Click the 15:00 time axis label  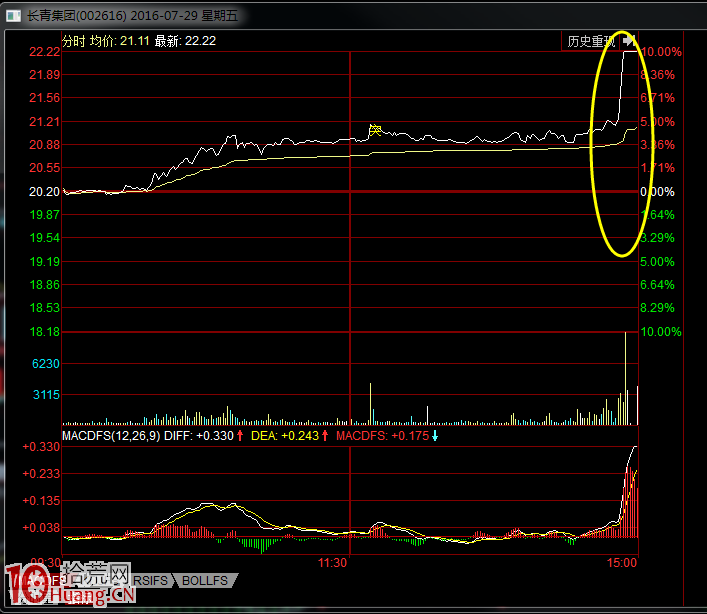(622, 563)
